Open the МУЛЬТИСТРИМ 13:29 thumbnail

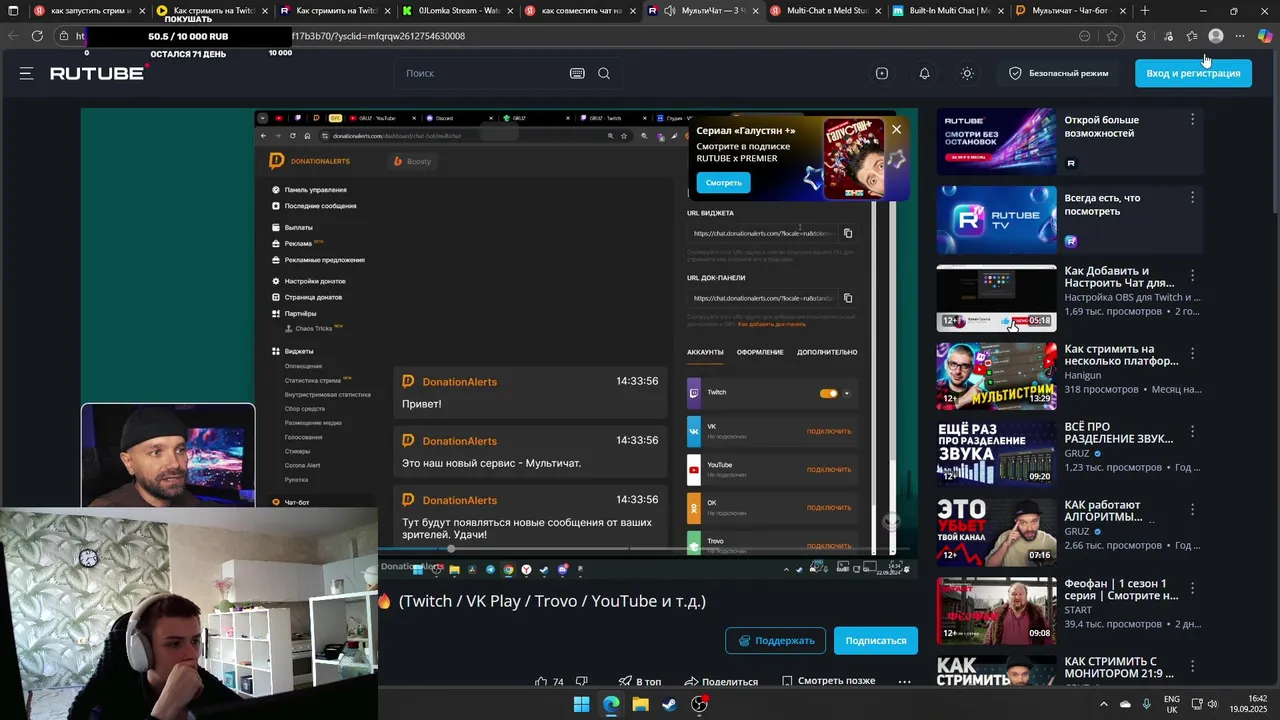click(996, 376)
